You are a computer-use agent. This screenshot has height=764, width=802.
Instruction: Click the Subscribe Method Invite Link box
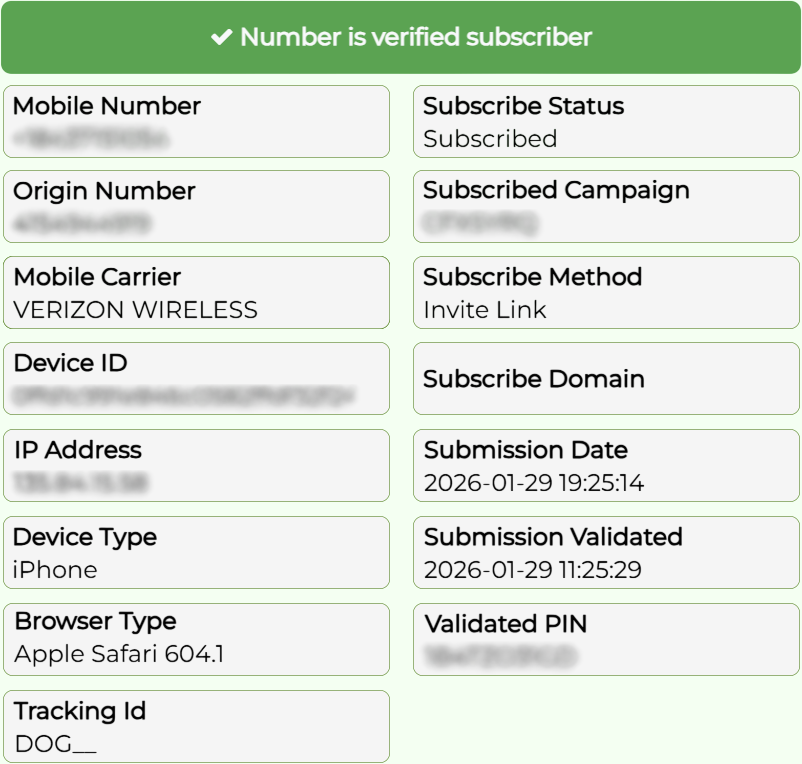[x=606, y=292]
